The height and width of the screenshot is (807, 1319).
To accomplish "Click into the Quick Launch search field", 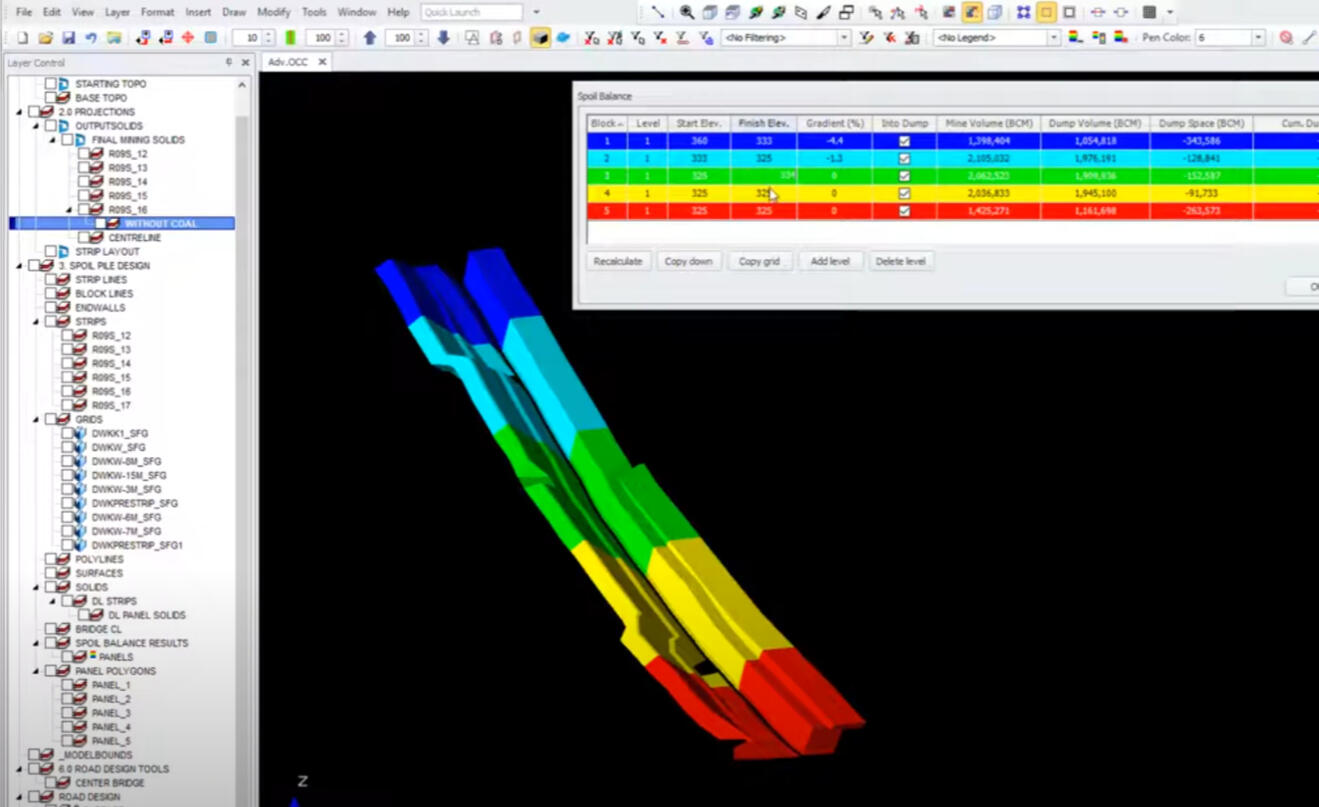I will [472, 12].
